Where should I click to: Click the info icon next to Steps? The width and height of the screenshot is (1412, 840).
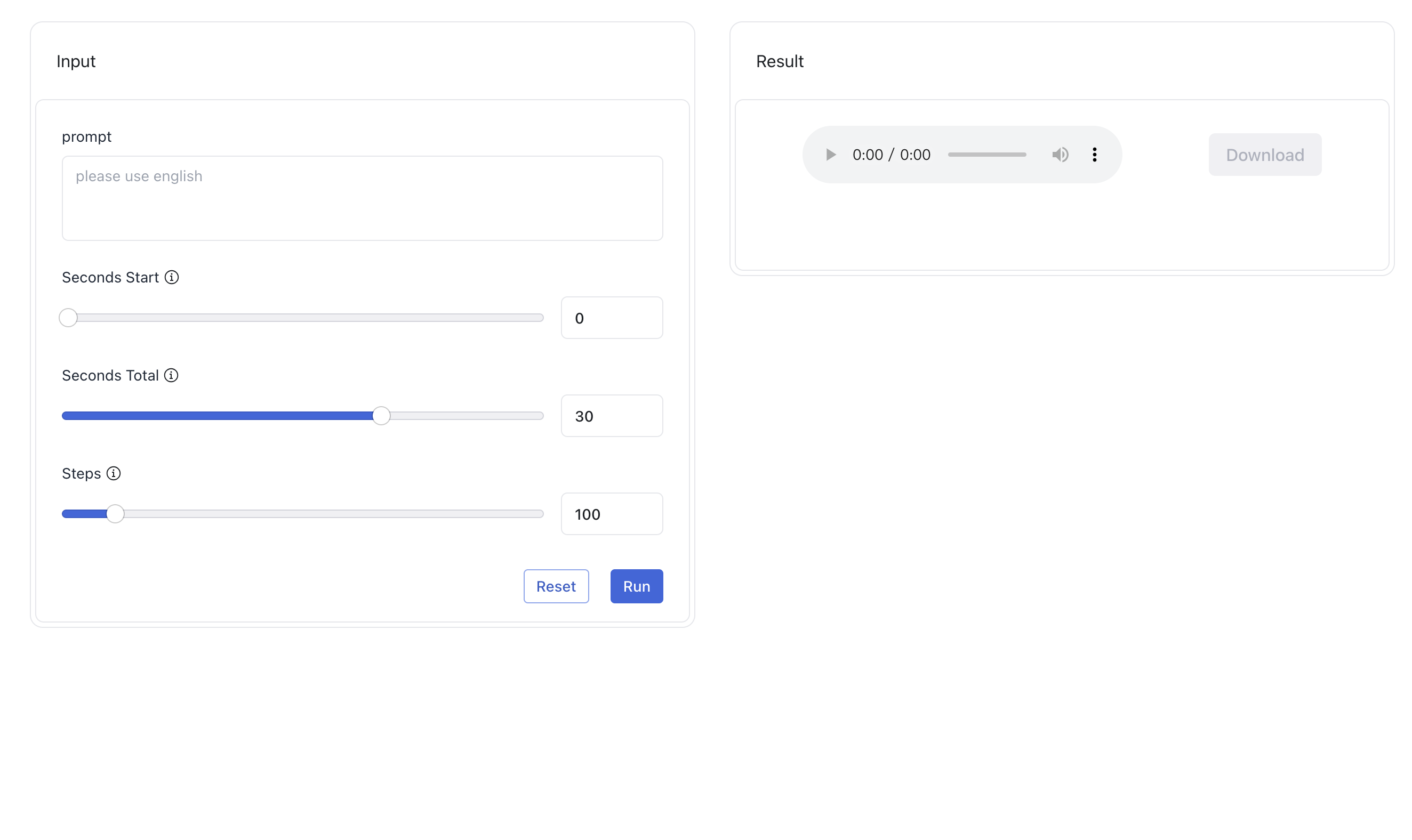(x=113, y=473)
